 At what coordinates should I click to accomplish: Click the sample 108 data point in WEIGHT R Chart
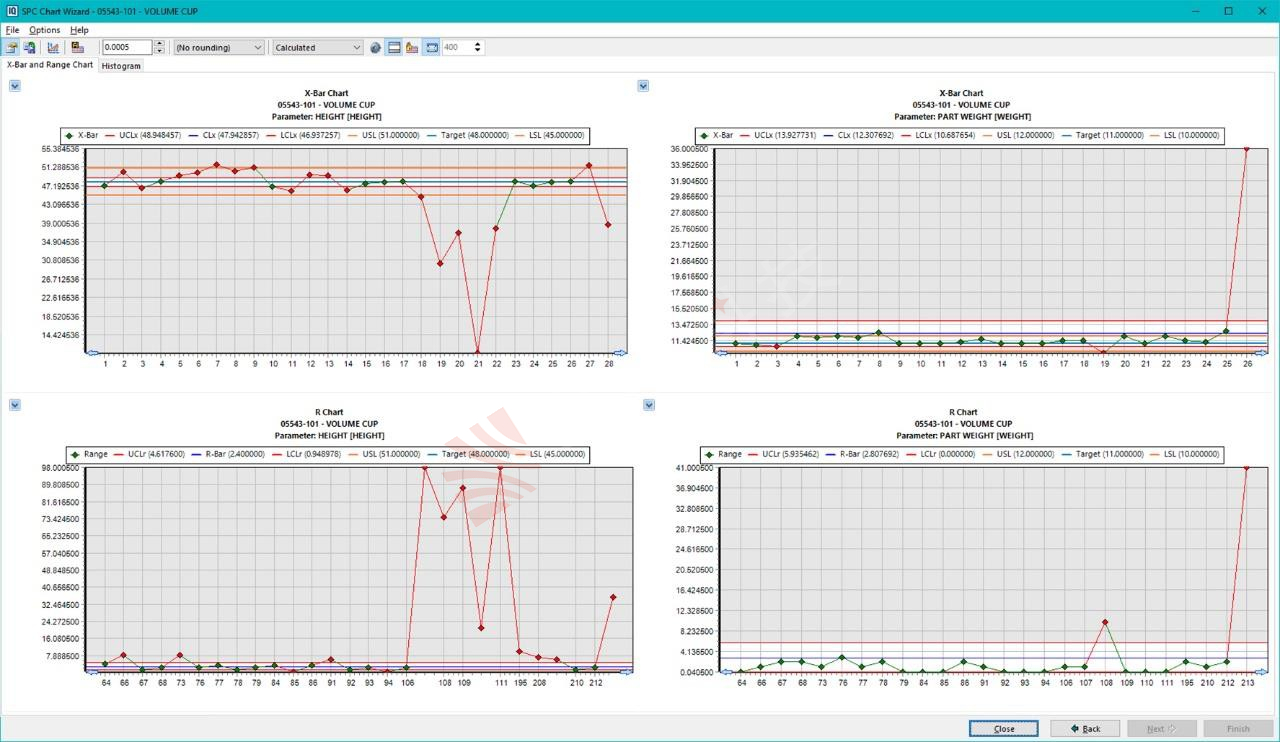[1105, 622]
